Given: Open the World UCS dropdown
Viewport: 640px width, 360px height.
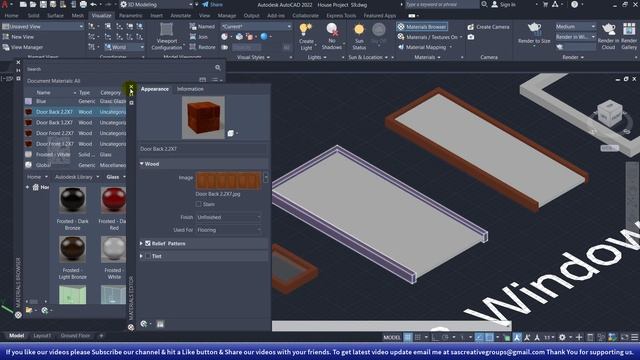Looking at the screenshot, I should 124,47.
